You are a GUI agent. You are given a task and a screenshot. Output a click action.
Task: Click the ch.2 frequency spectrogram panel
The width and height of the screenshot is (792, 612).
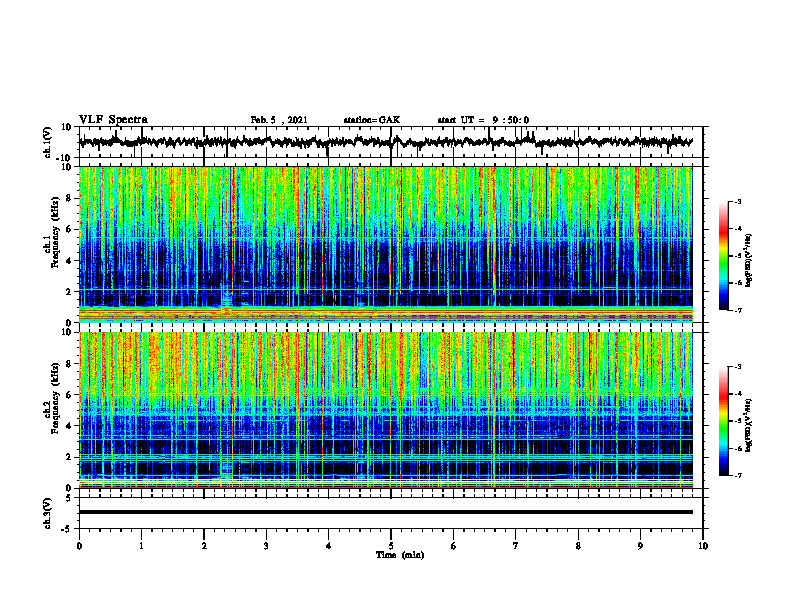385,410
